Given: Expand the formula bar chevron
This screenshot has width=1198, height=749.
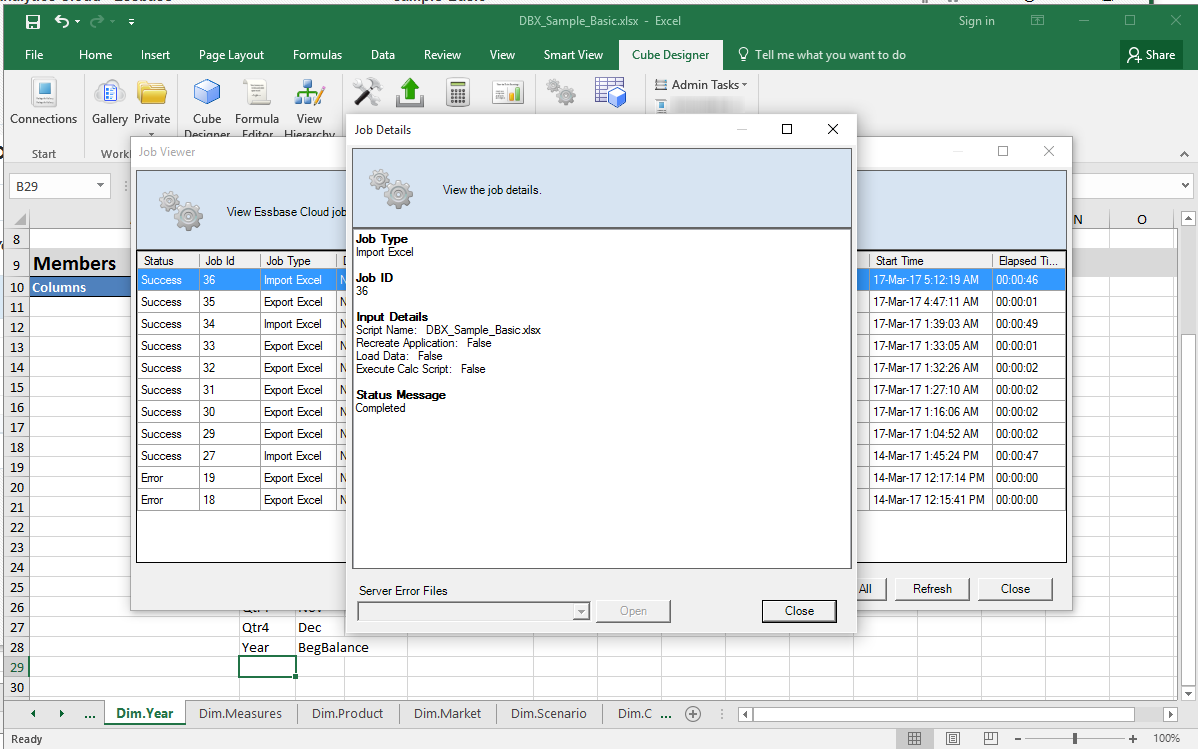Looking at the screenshot, I should pyautogui.click(x=1185, y=186).
